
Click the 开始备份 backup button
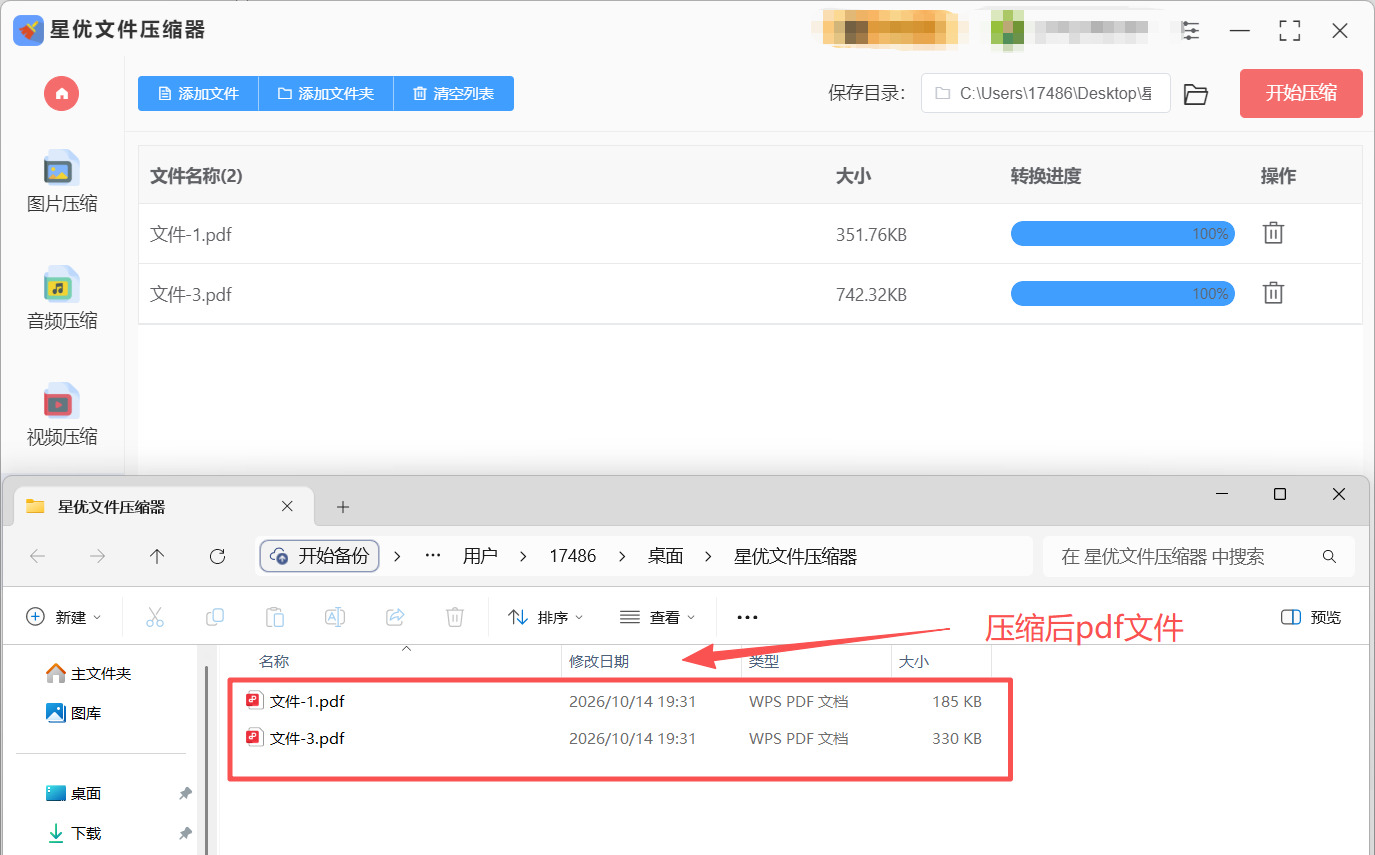tap(319, 556)
